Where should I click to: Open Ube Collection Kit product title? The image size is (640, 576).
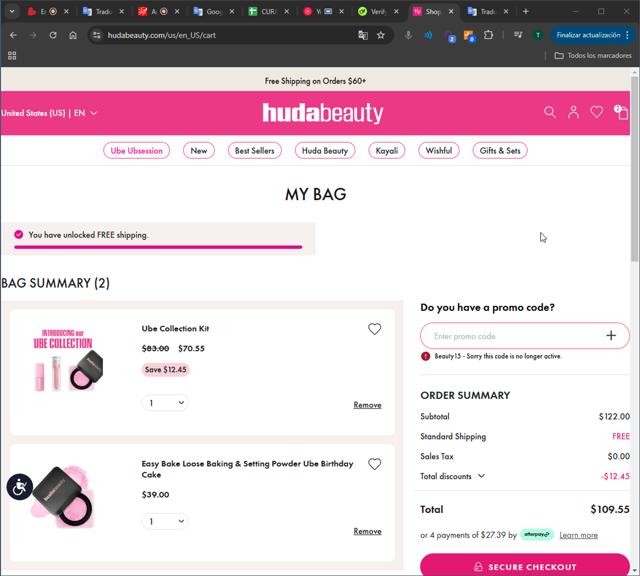coord(175,328)
